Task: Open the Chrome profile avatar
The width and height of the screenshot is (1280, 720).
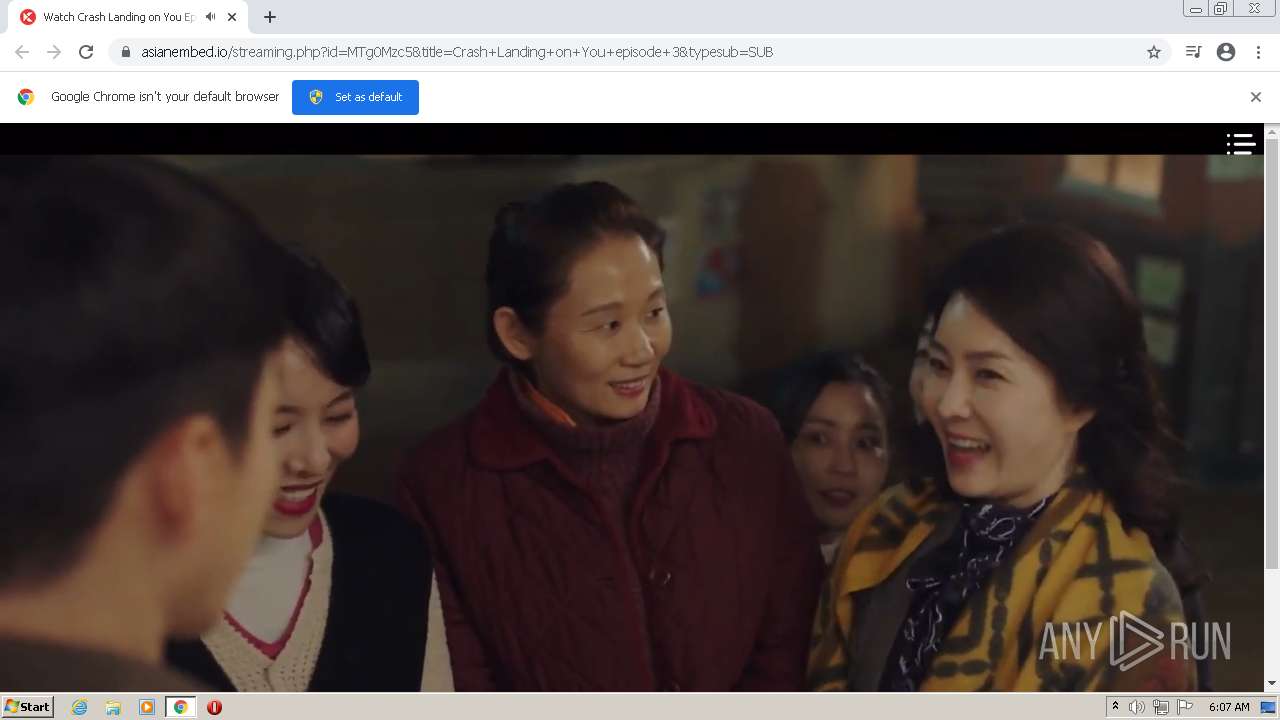Action: 1226,52
